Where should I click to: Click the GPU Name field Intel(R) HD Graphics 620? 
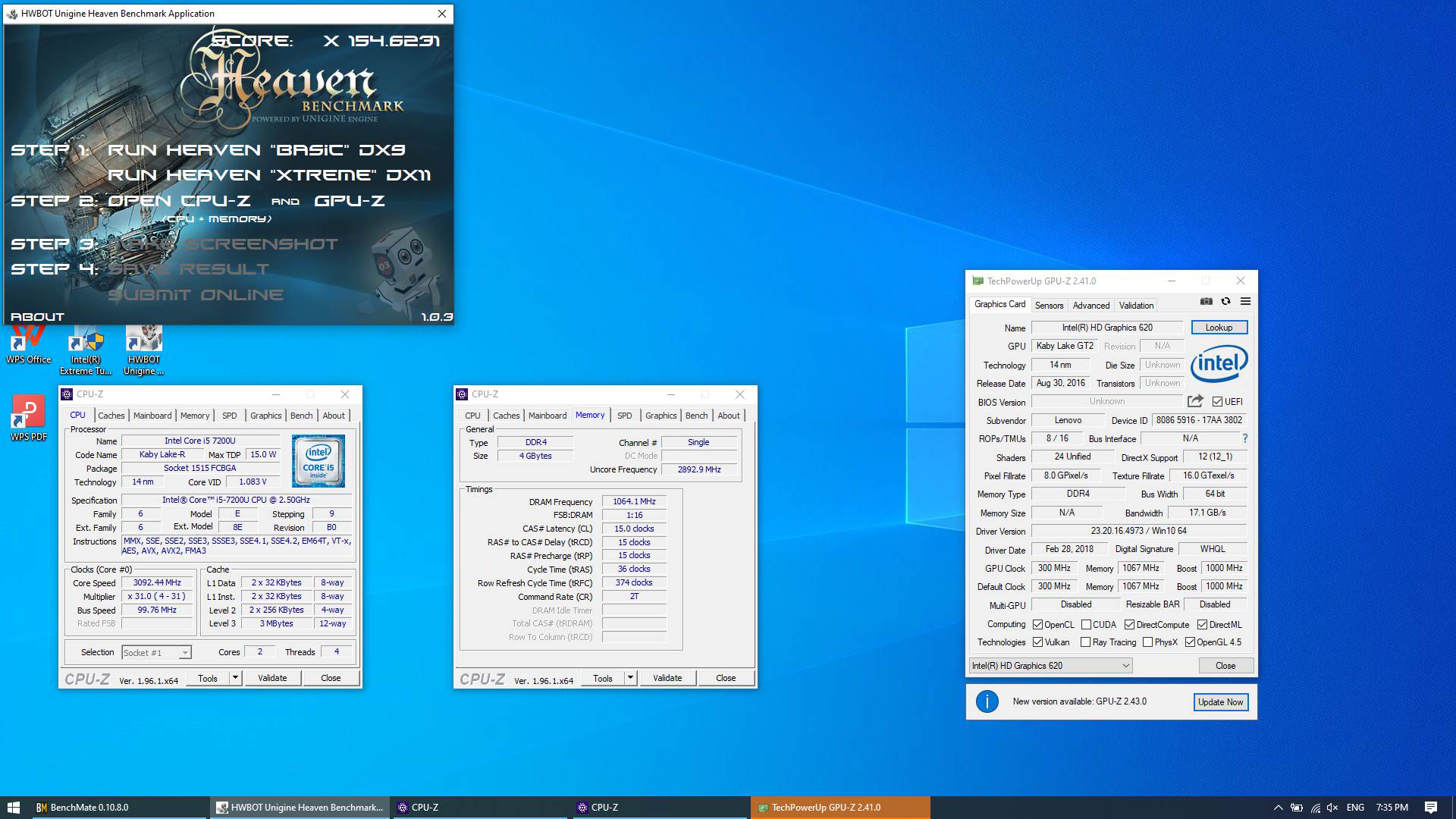pyautogui.click(x=1107, y=328)
